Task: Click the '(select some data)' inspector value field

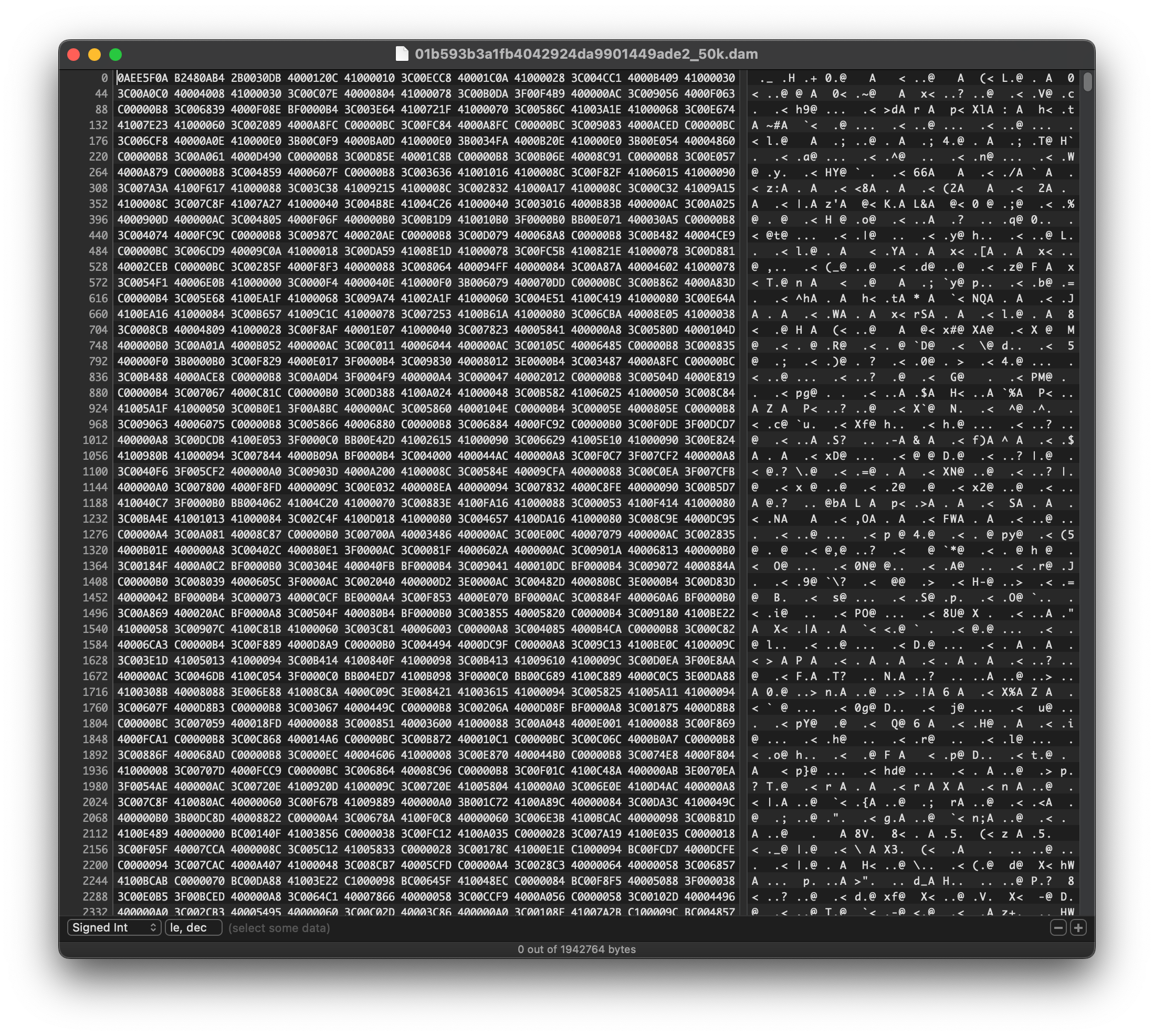Action: (x=279, y=928)
